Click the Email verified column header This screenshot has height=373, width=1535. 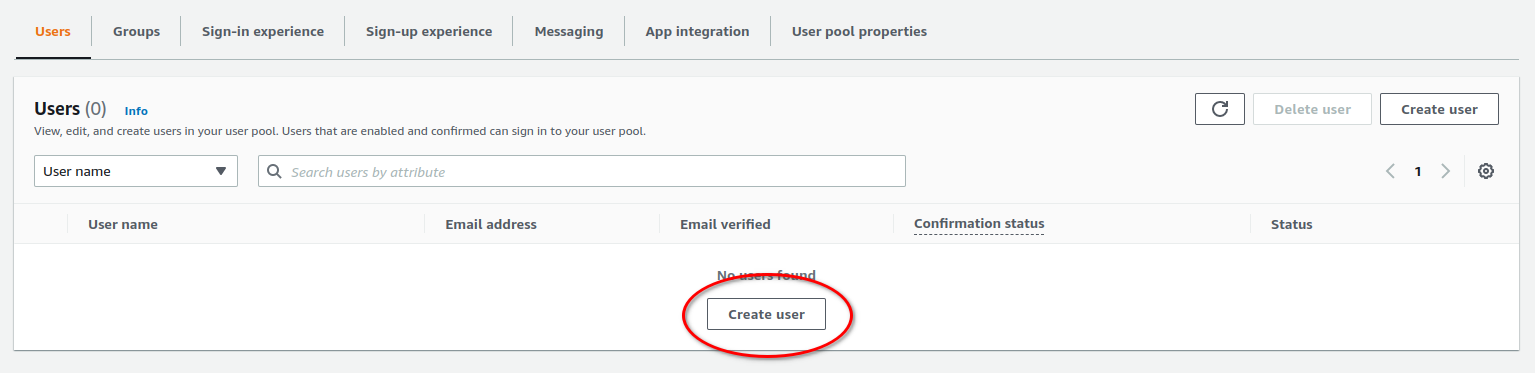point(725,224)
